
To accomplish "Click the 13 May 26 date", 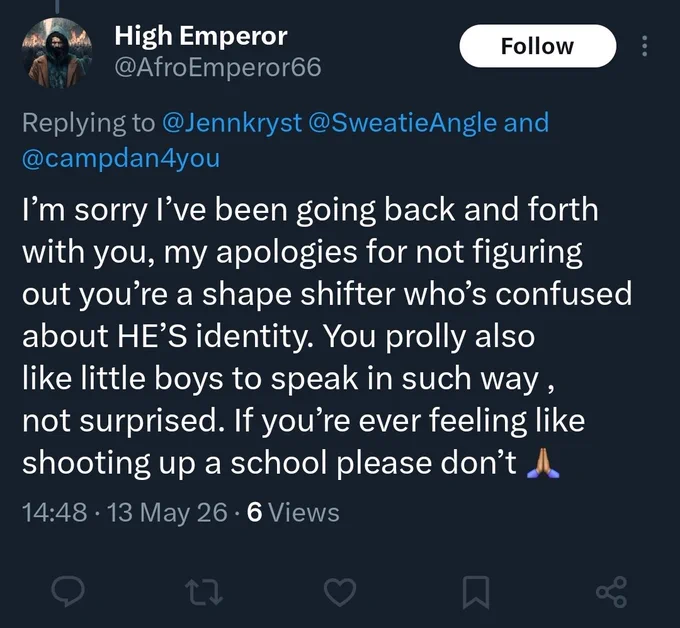I will [x=167, y=512].
